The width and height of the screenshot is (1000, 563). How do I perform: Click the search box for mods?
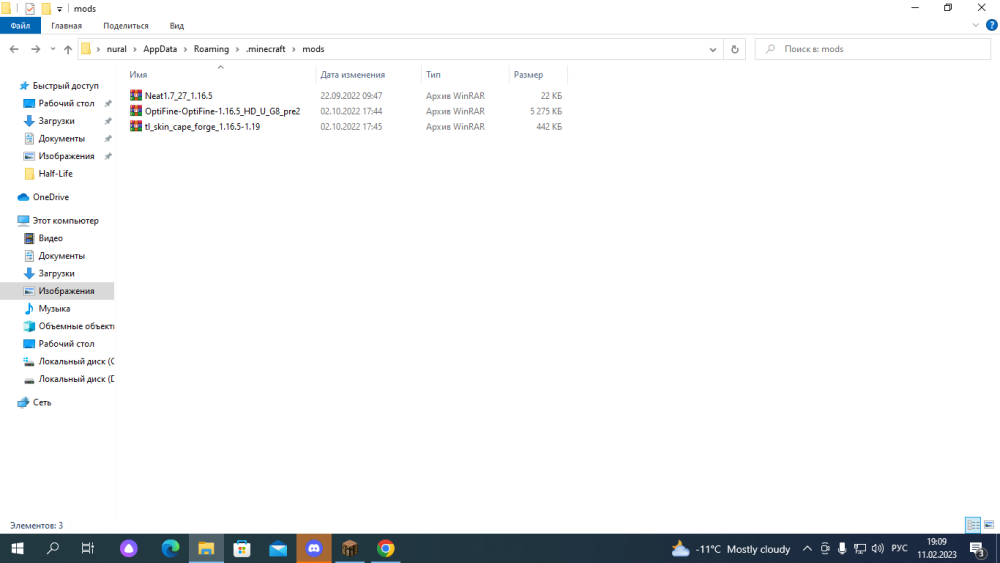[872, 49]
